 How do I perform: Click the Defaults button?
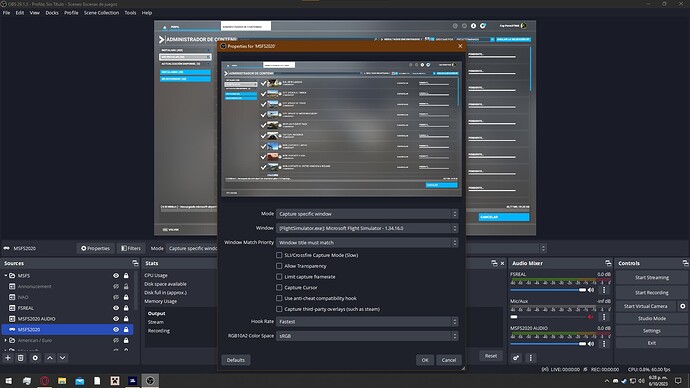click(236, 360)
